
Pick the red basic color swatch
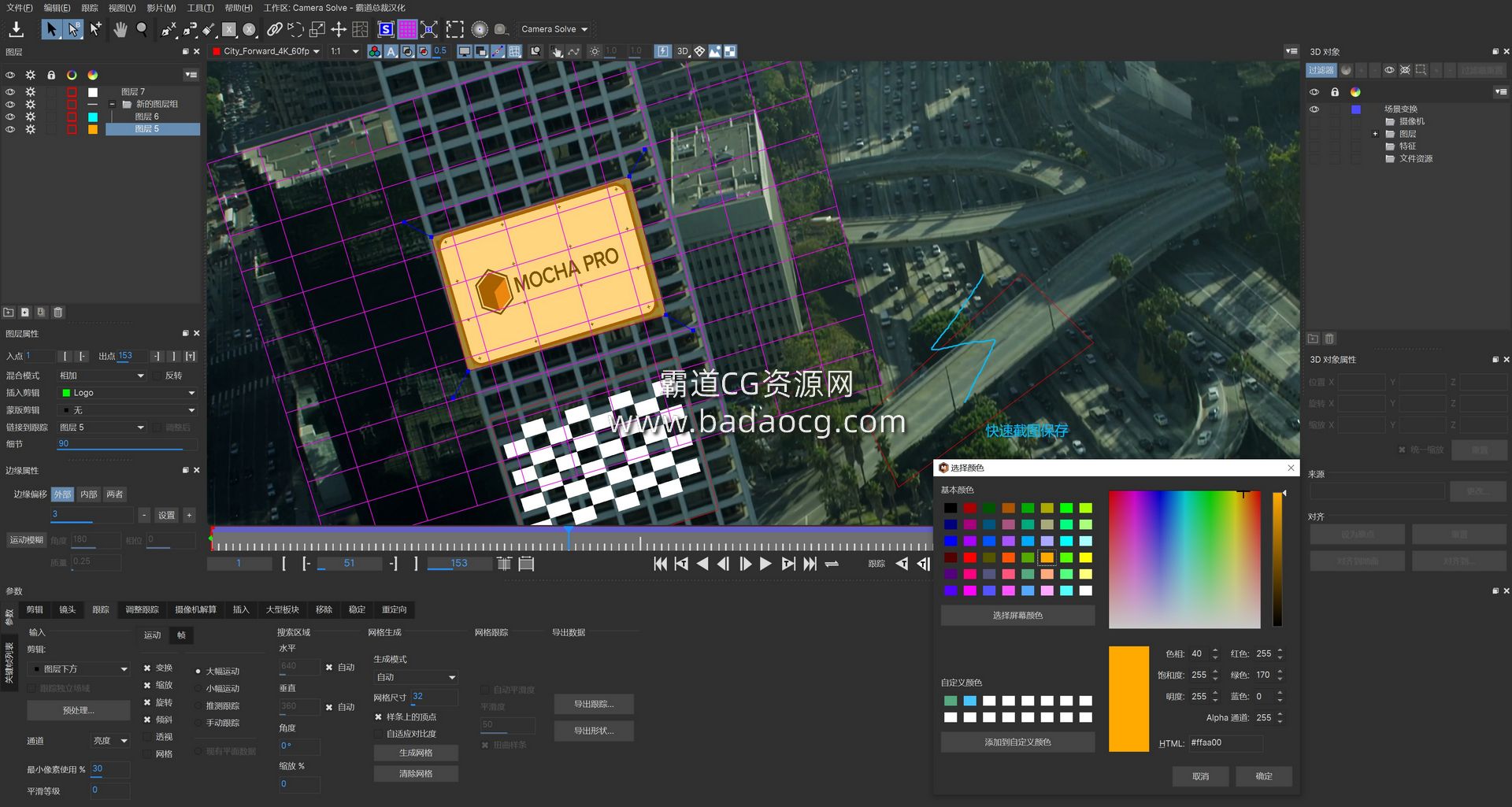click(970, 557)
